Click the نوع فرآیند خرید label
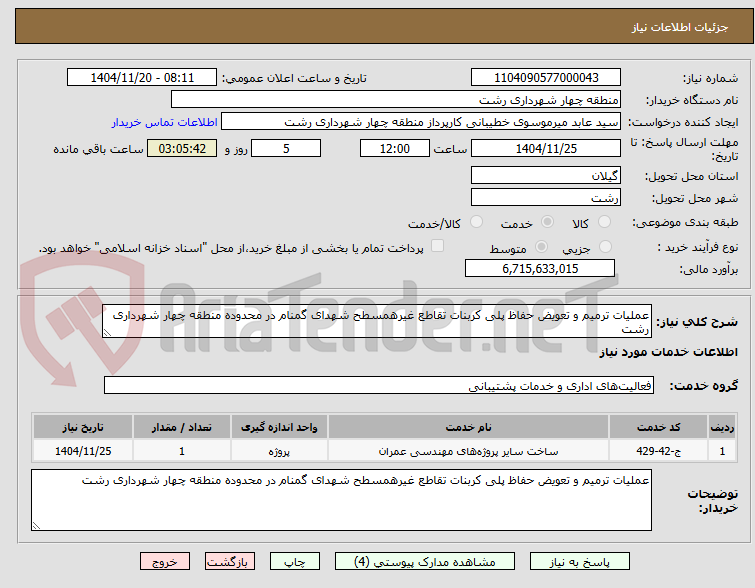 [697, 247]
